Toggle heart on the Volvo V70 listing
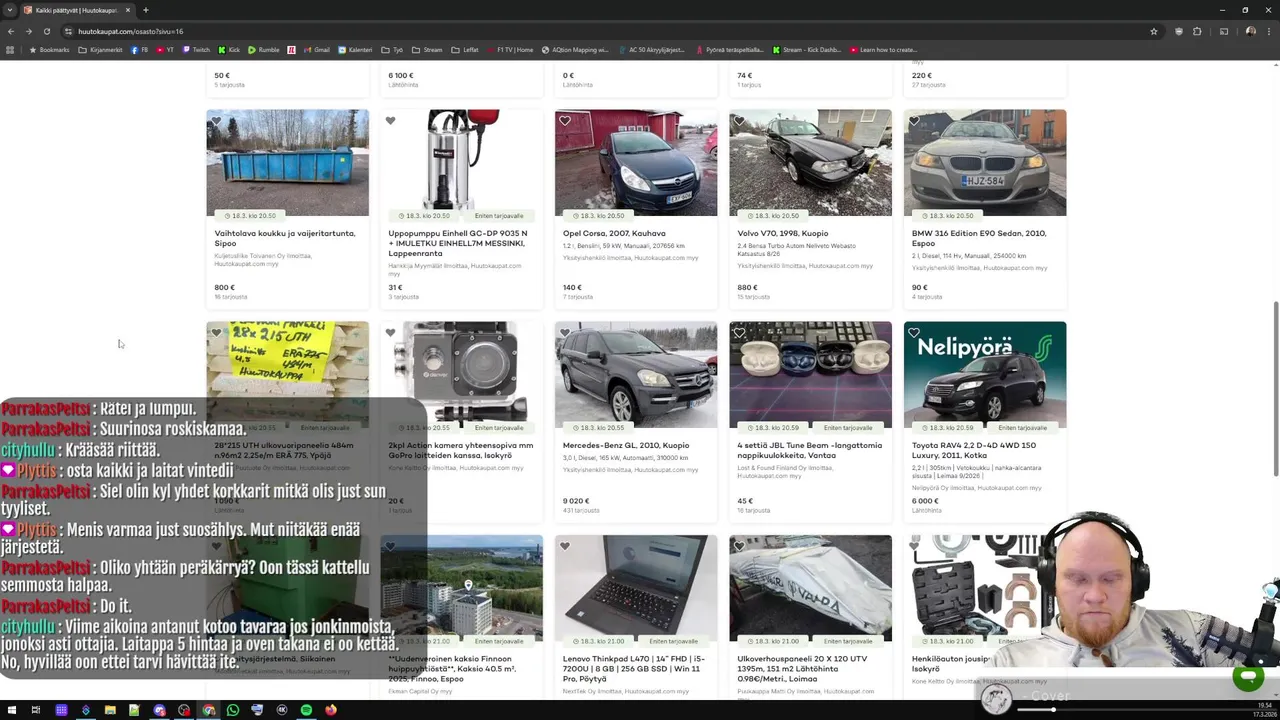The height and width of the screenshot is (720, 1280). coord(739,121)
